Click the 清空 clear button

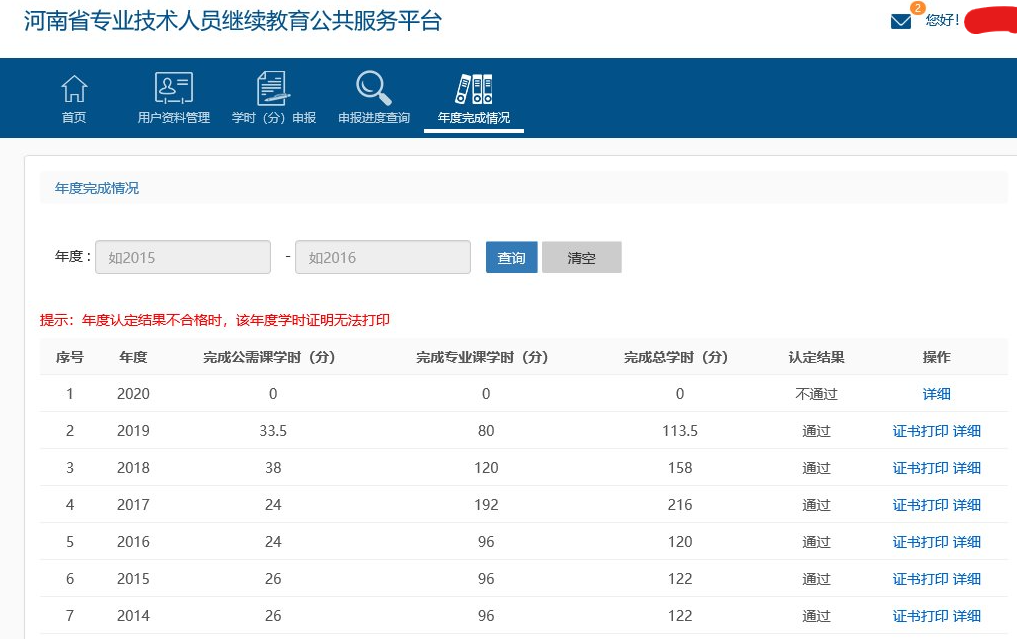(x=581, y=256)
